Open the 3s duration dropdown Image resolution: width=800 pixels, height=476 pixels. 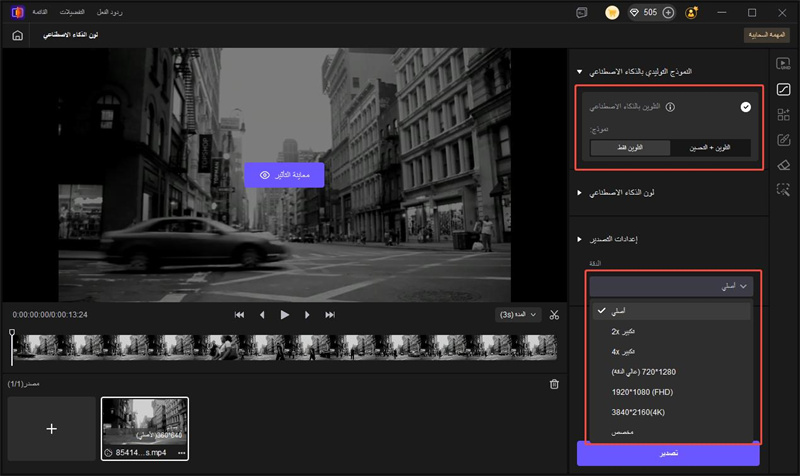point(516,314)
